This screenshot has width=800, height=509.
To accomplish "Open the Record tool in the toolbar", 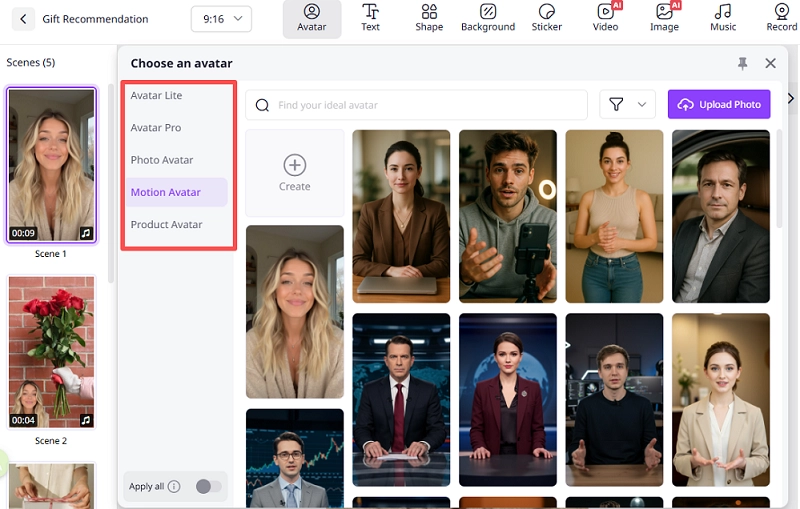I will pos(782,18).
